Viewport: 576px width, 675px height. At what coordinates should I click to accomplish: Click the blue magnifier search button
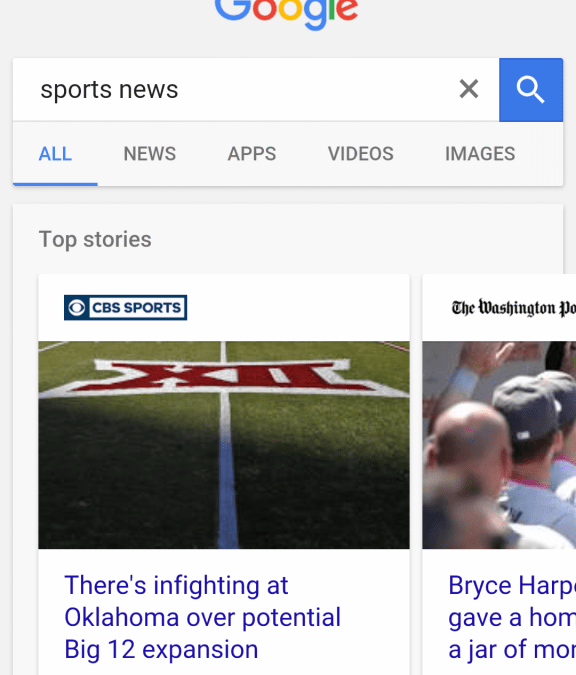(x=531, y=90)
